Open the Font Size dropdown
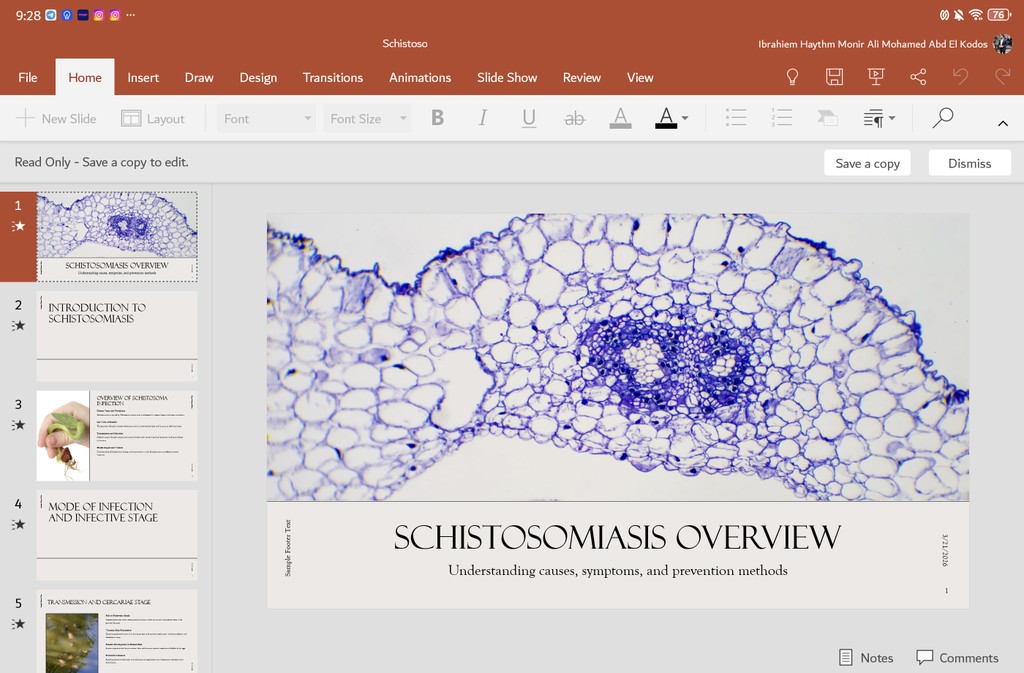This screenshot has height=673, width=1024. pyautogui.click(x=368, y=118)
